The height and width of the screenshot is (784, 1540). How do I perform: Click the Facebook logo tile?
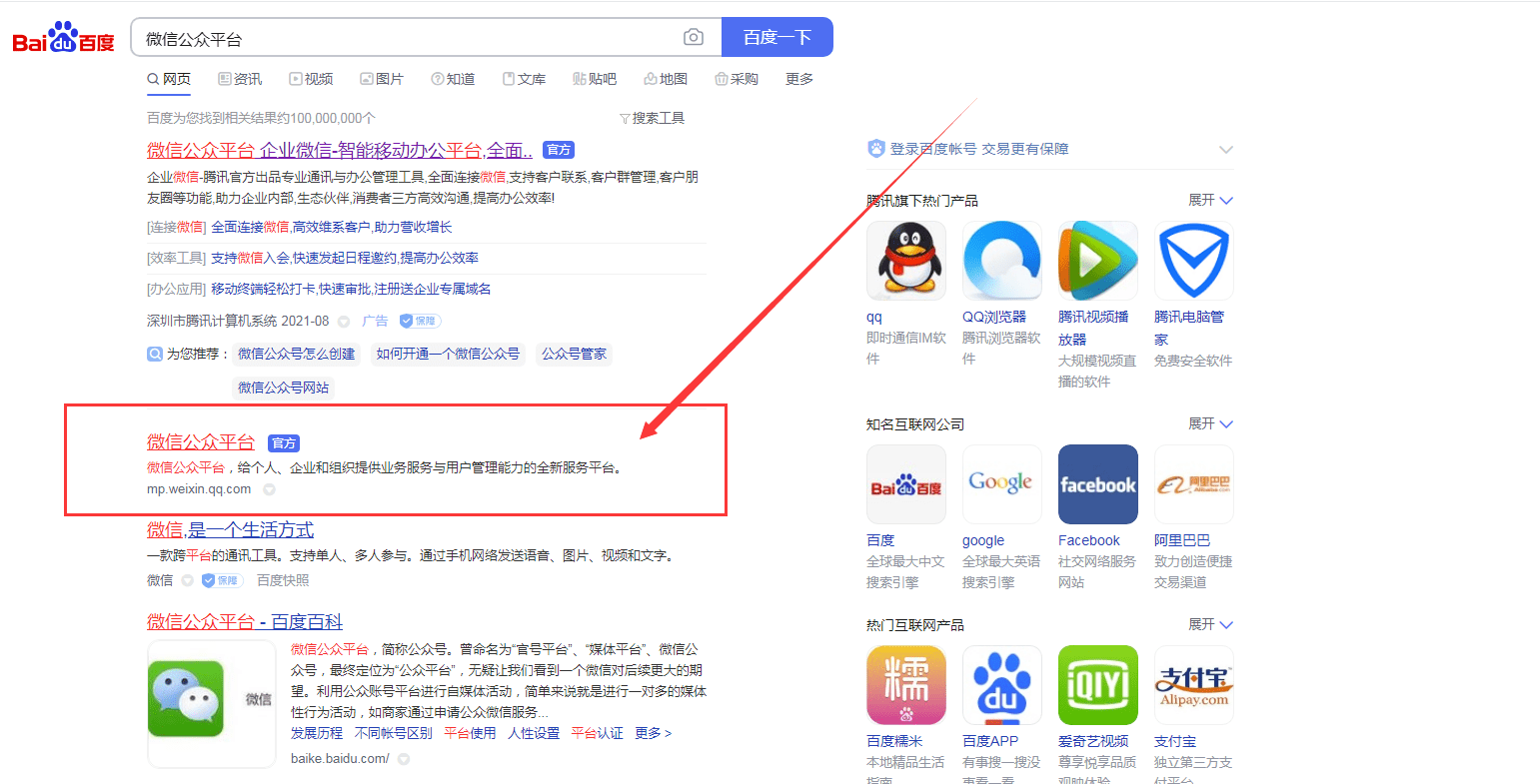[1098, 484]
